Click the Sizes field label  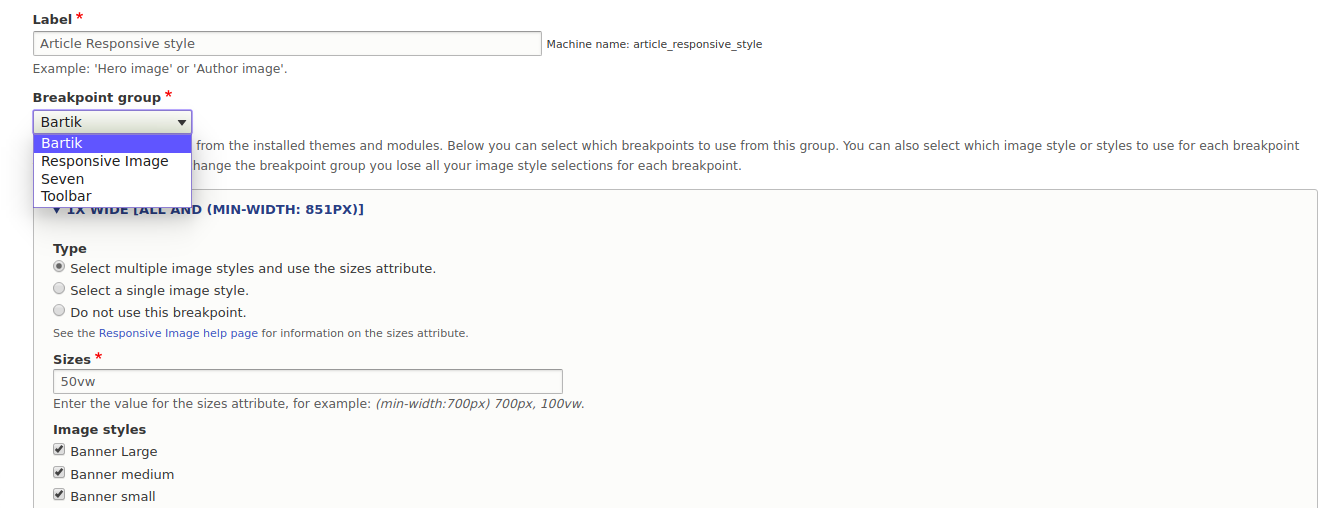click(72, 359)
